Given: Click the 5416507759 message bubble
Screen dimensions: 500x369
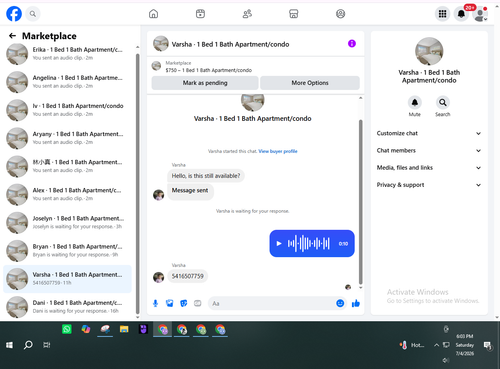Looking at the screenshot, I should (x=187, y=276).
